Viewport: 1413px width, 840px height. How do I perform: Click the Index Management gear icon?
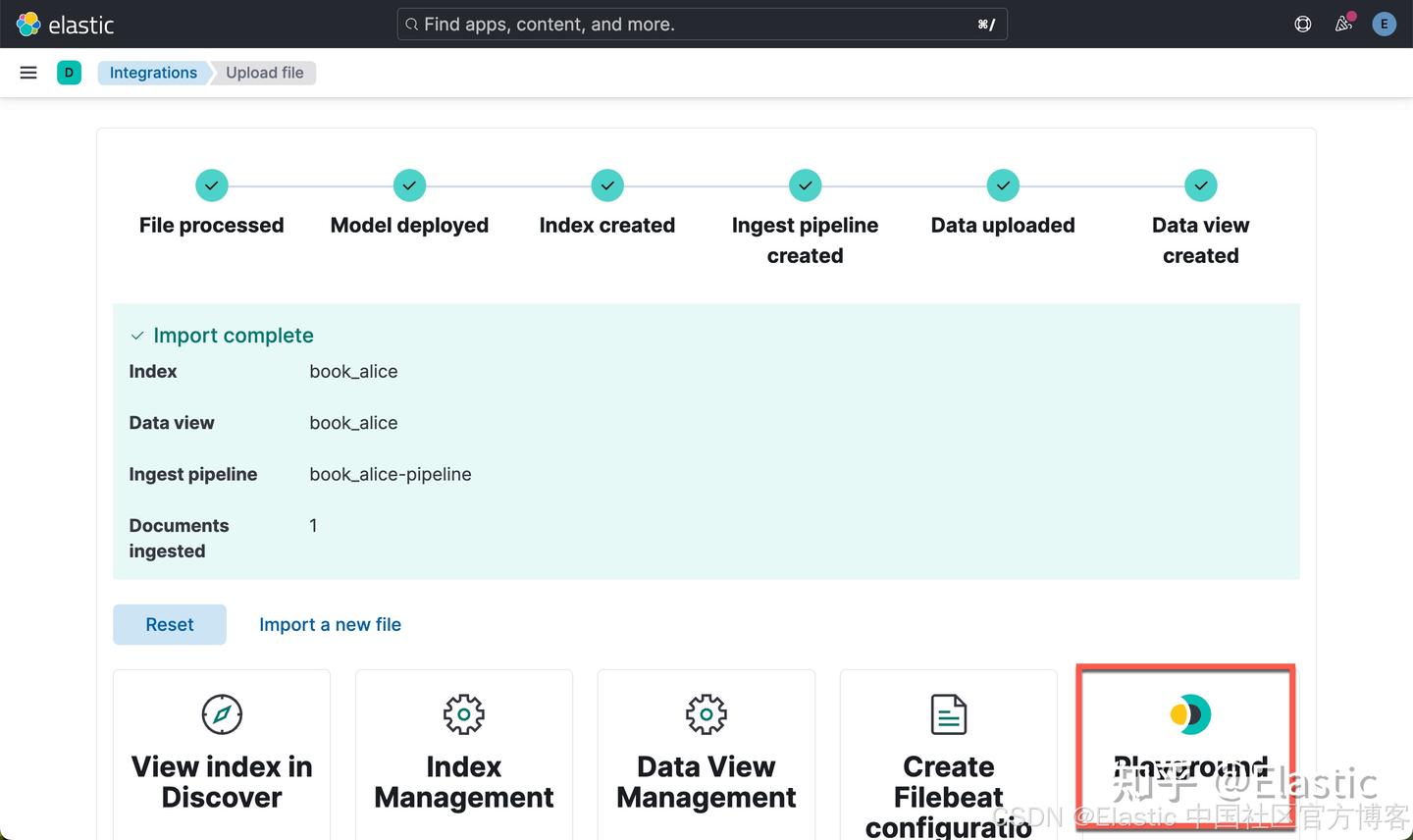point(463,714)
